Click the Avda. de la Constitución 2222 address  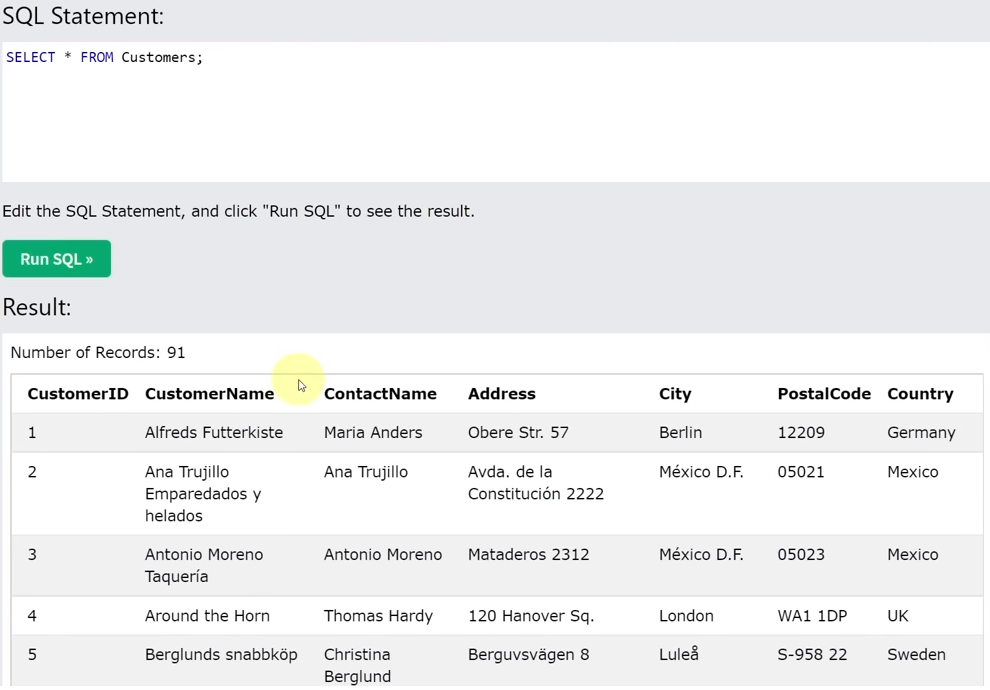(536, 483)
